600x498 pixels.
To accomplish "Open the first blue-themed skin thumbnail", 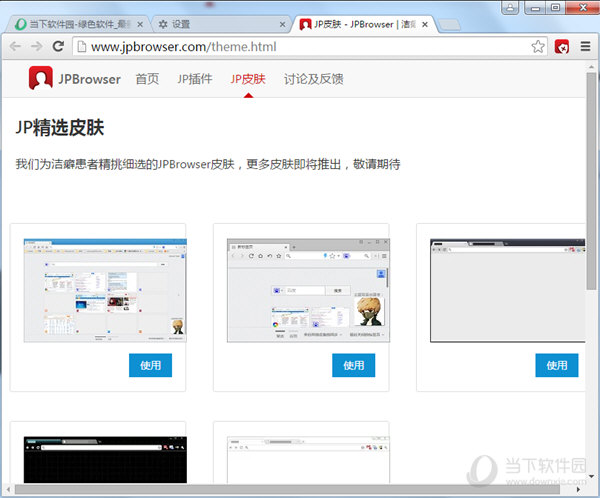I will tap(105, 290).
